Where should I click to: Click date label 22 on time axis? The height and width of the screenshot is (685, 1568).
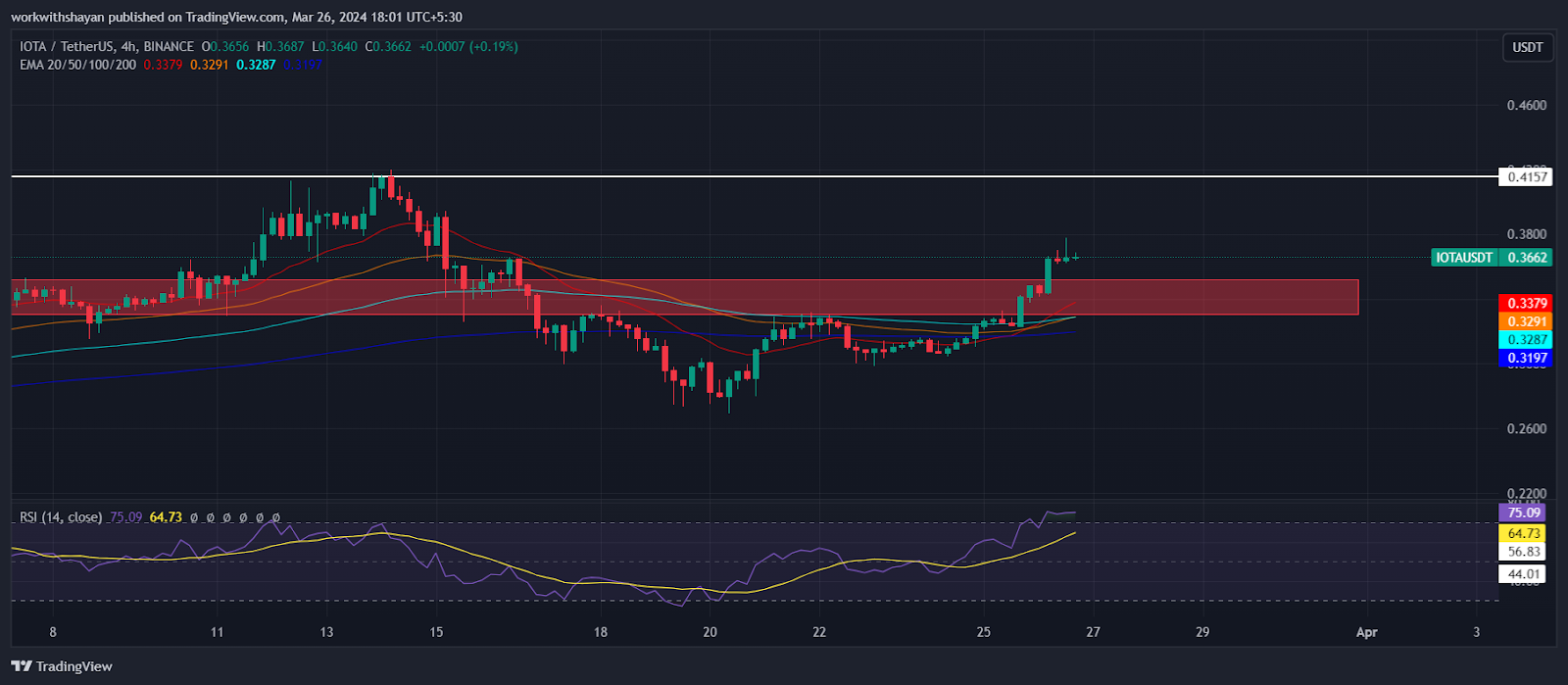(x=819, y=632)
